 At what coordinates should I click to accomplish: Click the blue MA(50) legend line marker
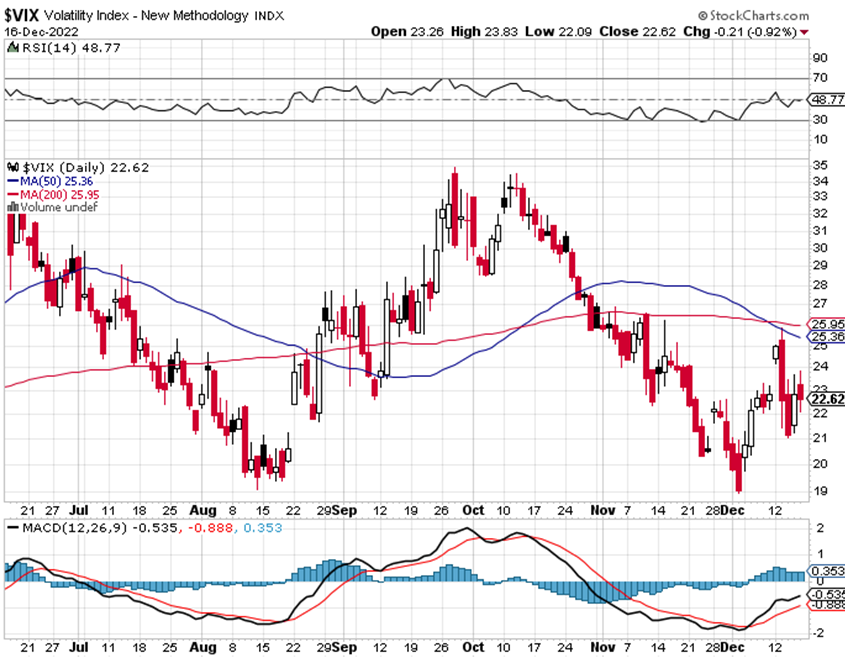tap(11, 180)
